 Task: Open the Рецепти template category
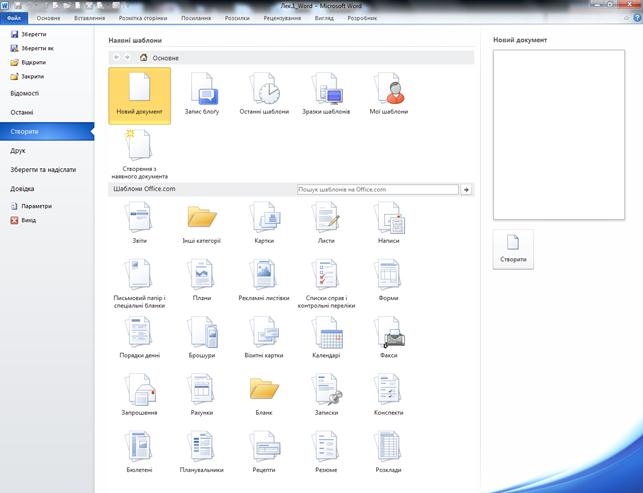coord(264,452)
